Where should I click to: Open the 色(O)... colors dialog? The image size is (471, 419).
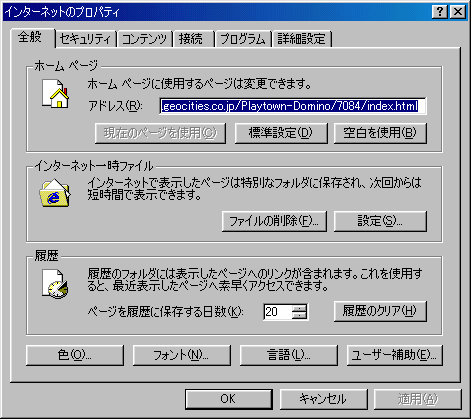[x=75, y=355]
